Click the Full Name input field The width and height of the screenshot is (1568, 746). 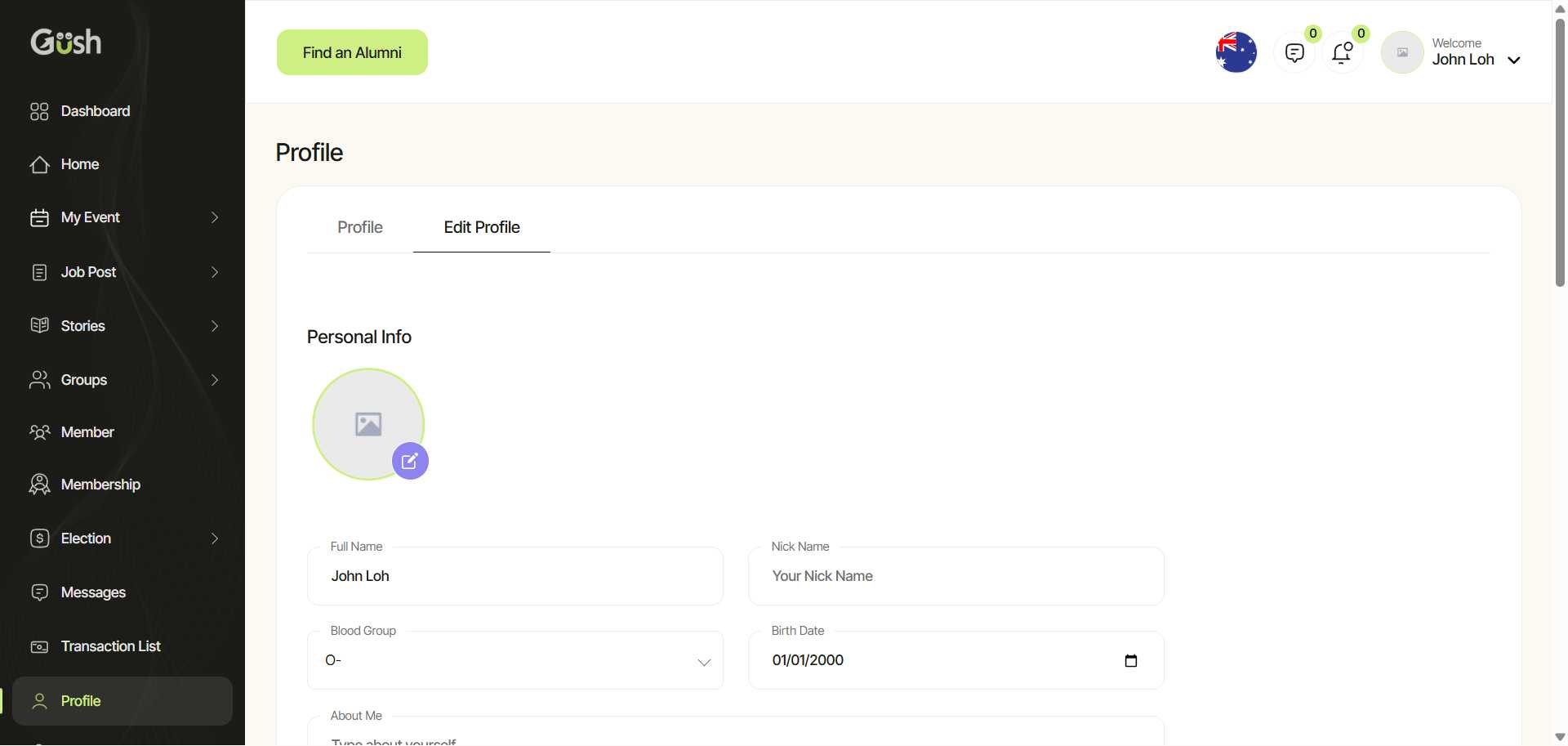[x=515, y=576]
